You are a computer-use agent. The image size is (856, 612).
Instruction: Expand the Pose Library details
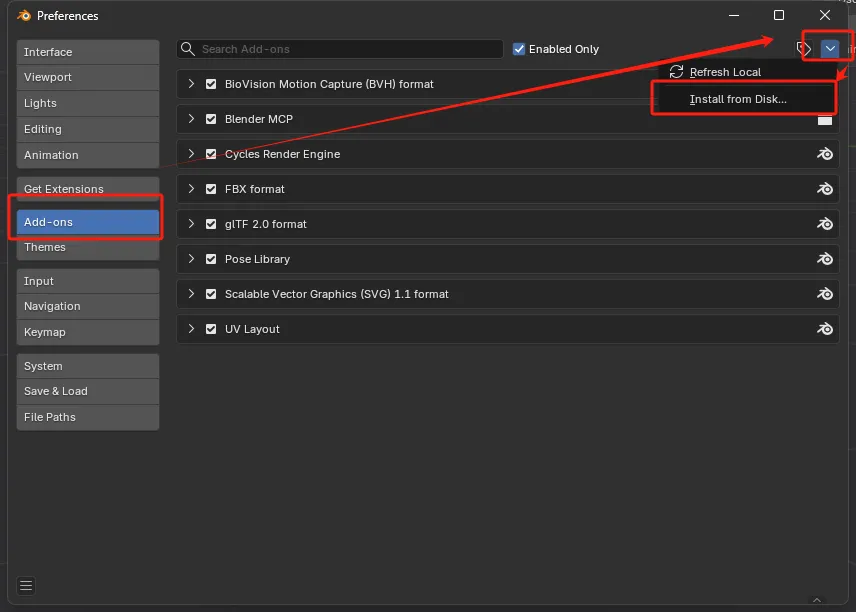coord(191,258)
